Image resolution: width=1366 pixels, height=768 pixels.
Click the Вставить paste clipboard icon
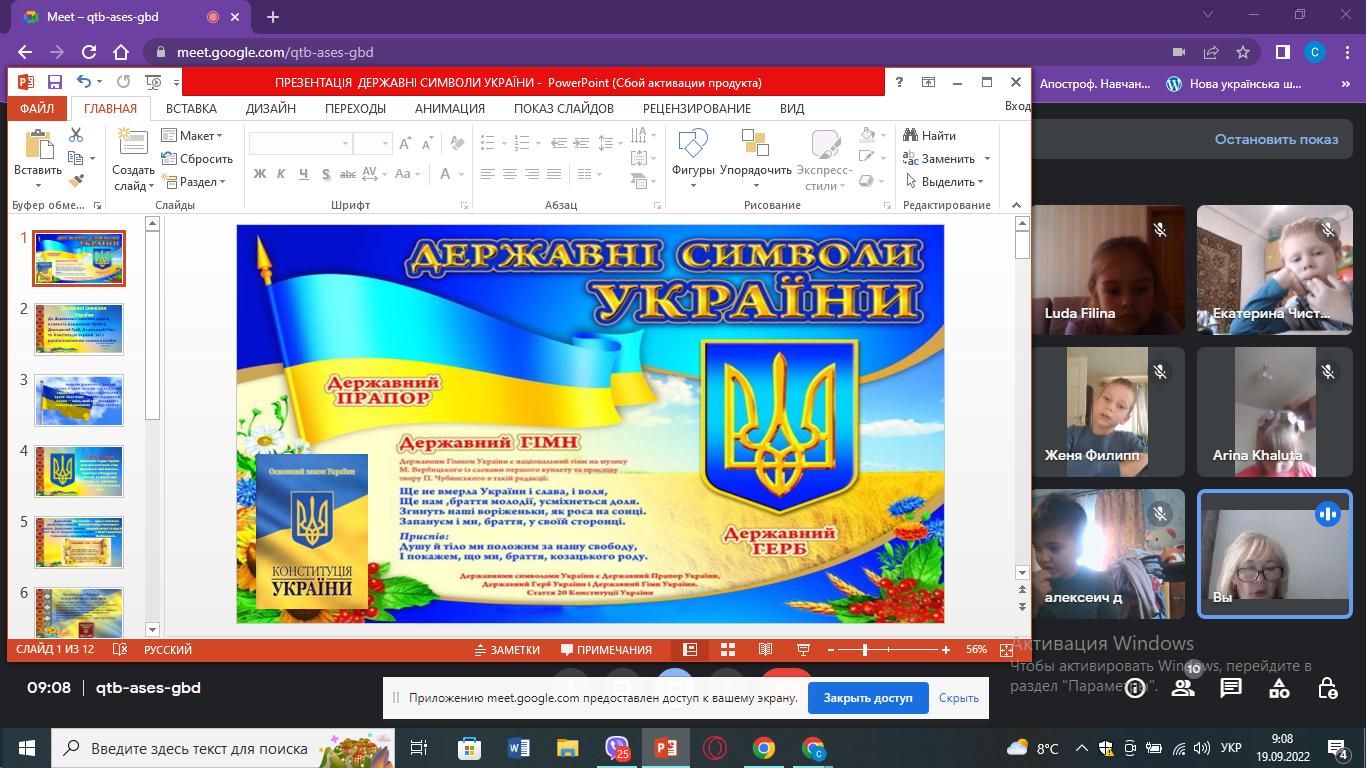tap(38, 144)
